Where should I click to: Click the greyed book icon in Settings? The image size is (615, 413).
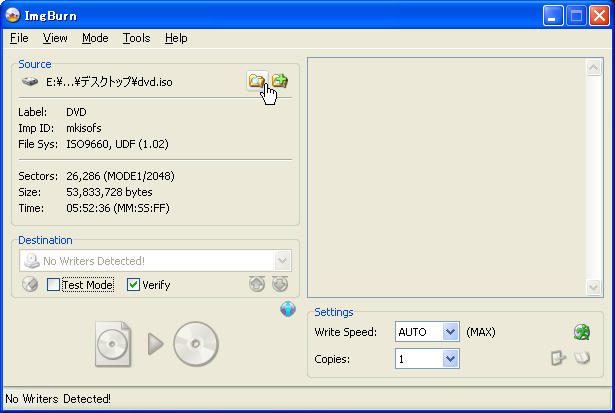[x=582, y=358]
